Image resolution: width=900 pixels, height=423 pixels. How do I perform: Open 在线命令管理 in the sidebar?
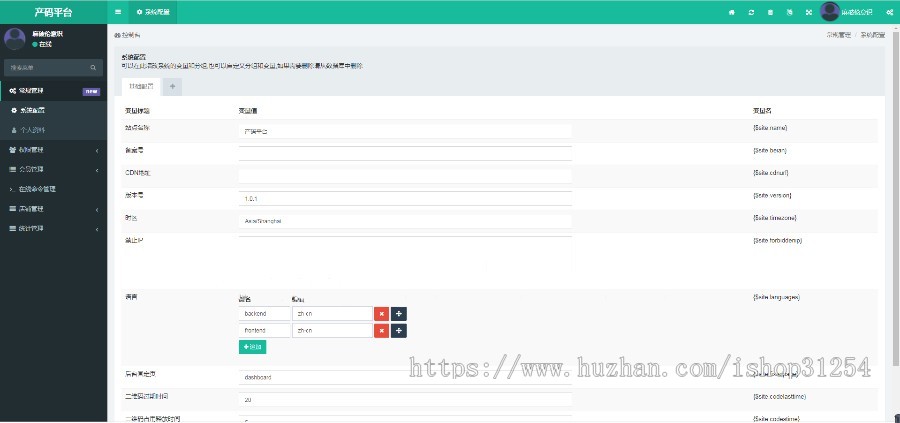53,189
